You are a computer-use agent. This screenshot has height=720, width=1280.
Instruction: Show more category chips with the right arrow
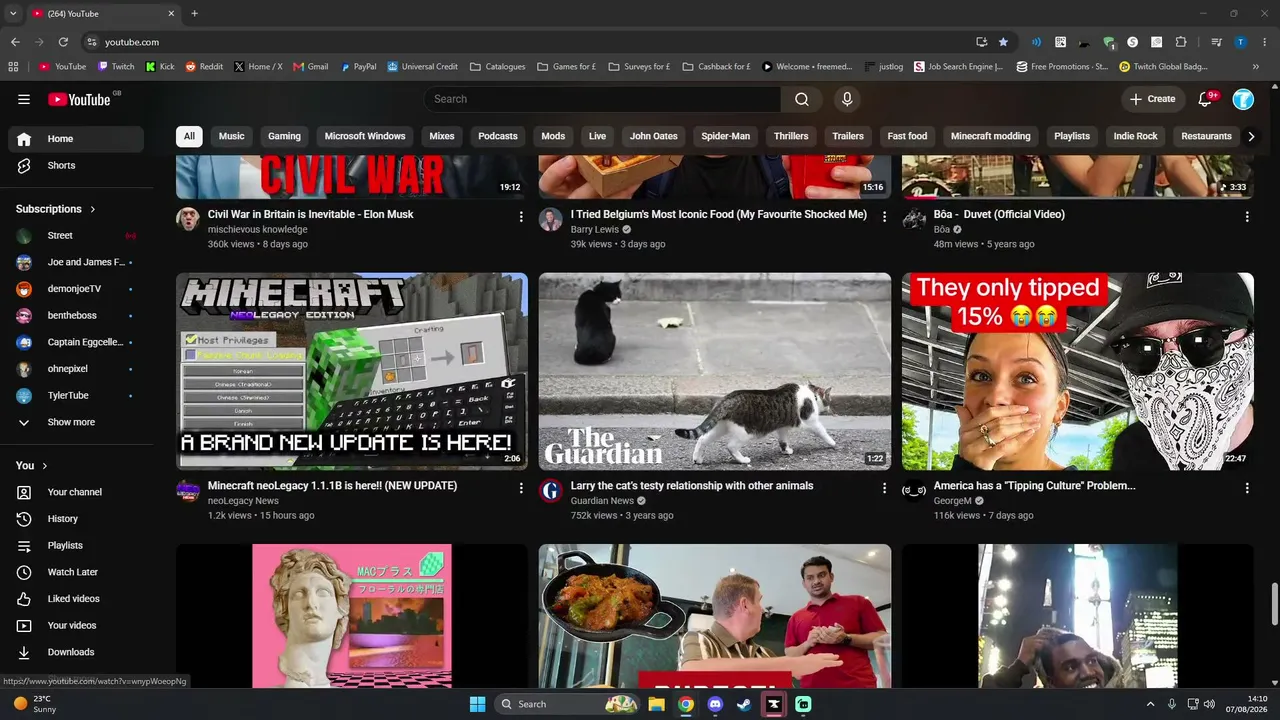click(1250, 136)
